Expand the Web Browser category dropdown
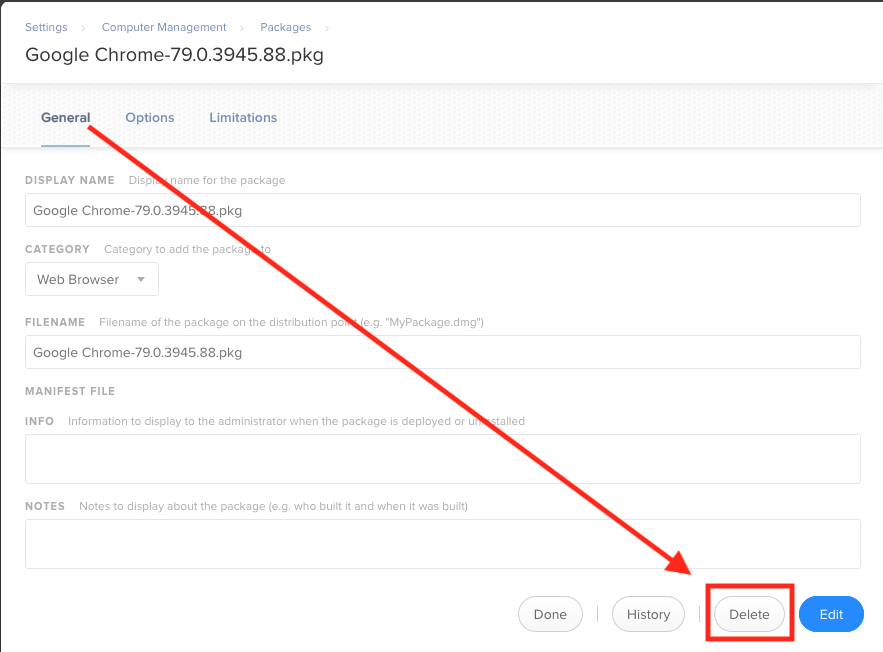The image size is (883, 652). [92, 279]
